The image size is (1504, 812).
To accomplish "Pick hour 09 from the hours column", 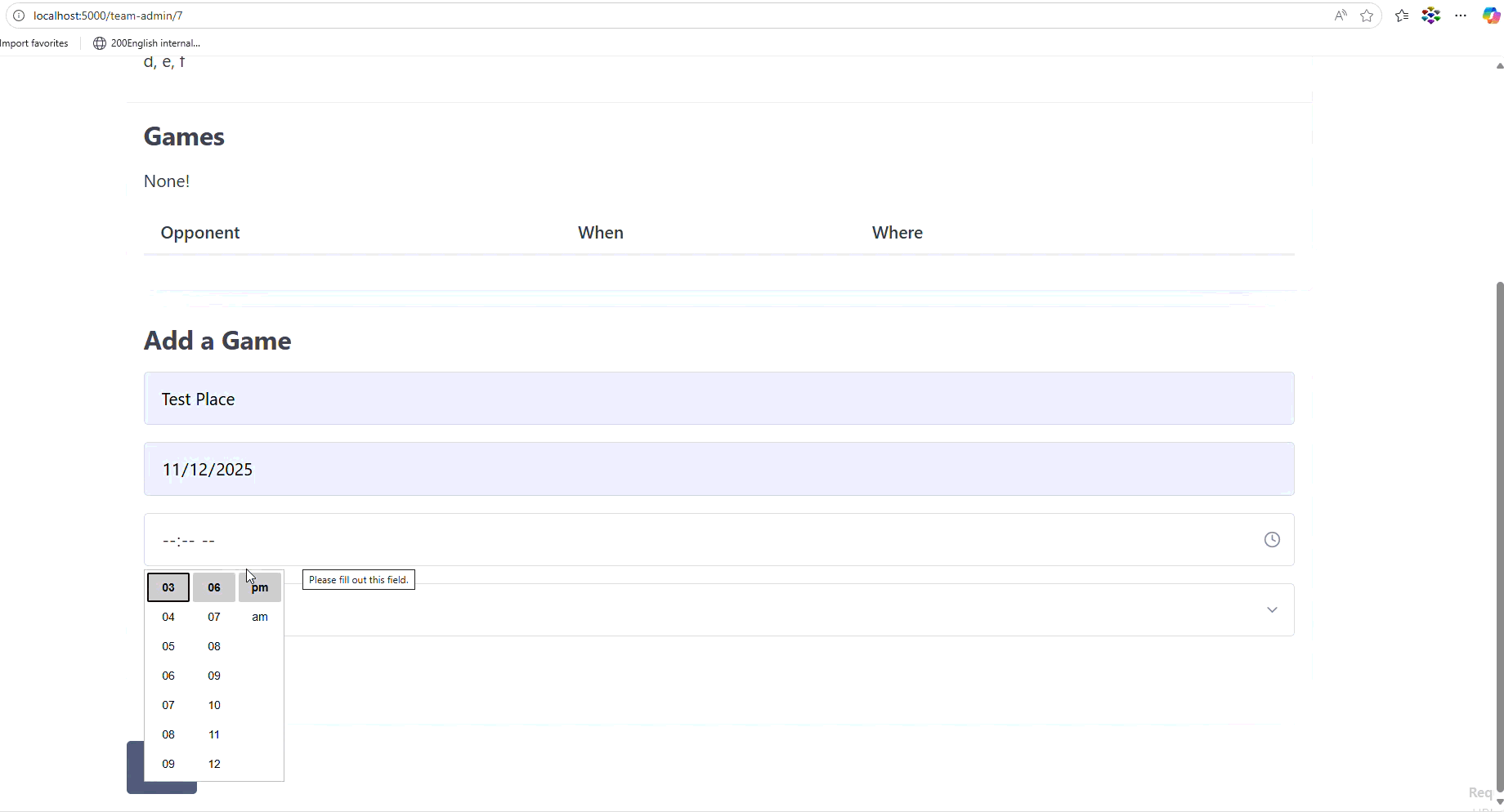I will (168, 764).
